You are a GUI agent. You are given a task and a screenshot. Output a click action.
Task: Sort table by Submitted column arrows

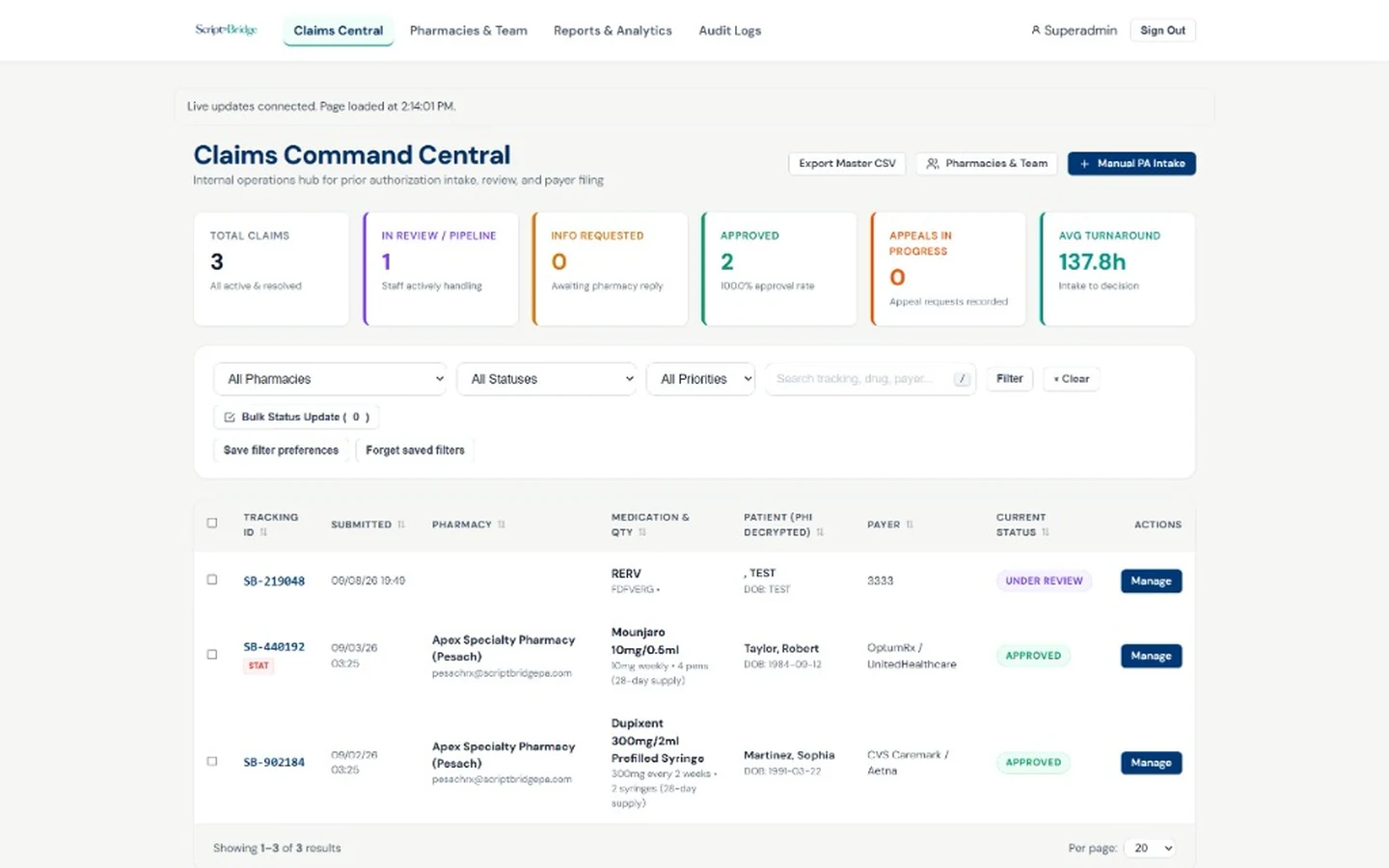pos(401,525)
